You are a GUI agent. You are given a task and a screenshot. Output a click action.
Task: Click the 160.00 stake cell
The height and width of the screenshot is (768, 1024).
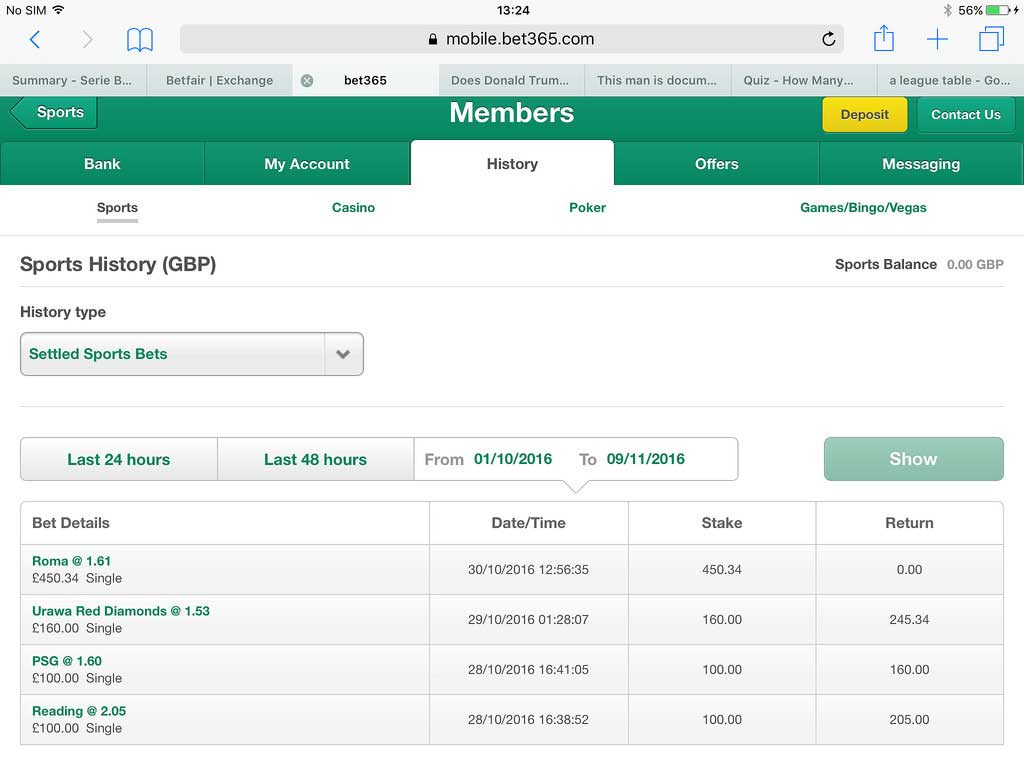coord(722,620)
